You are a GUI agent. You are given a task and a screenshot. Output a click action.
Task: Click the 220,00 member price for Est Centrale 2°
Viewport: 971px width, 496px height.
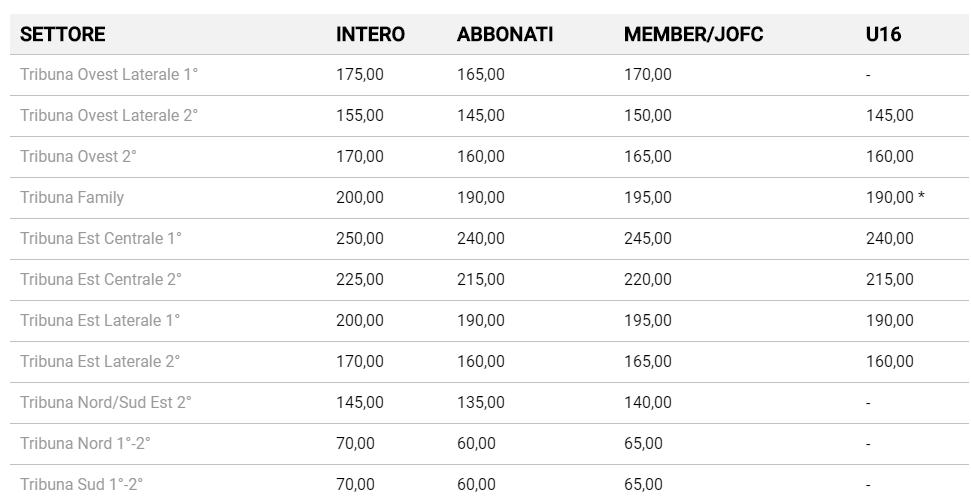point(647,280)
